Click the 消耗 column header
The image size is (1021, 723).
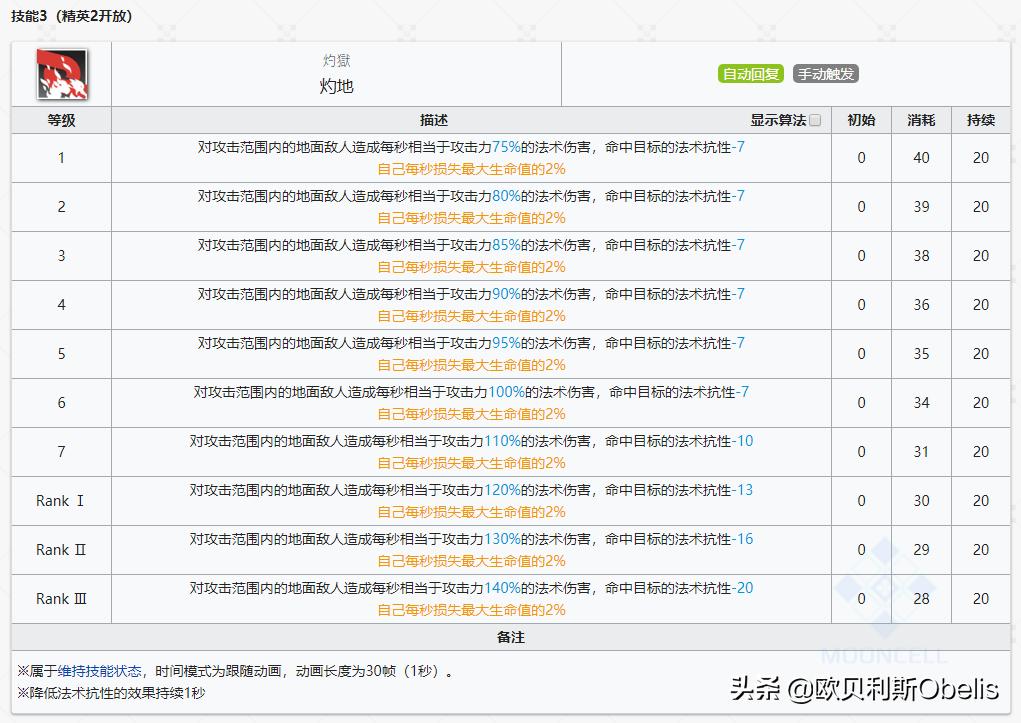[920, 119]
